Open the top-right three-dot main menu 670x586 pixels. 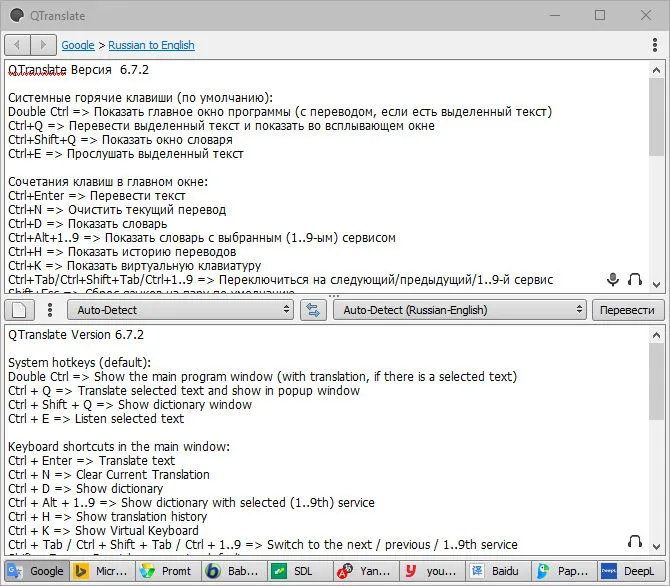click(x=655, y=45)
